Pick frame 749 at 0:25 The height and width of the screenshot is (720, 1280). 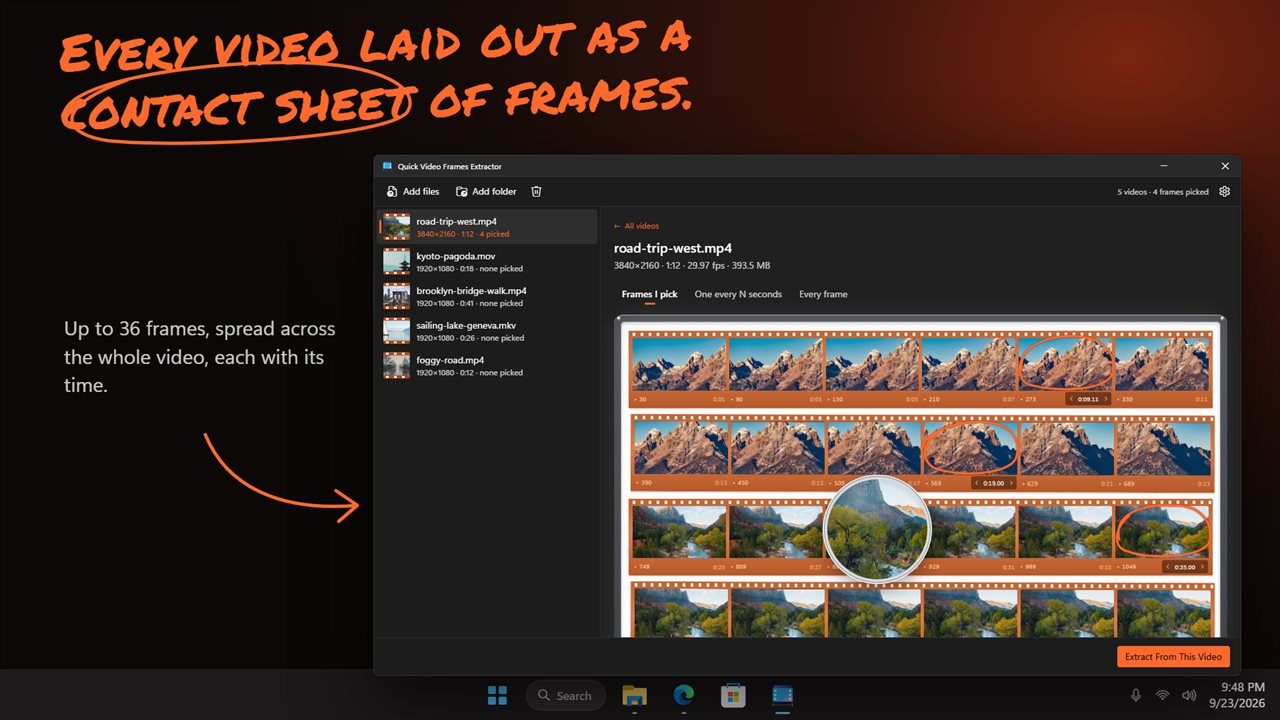pos(680,531)
